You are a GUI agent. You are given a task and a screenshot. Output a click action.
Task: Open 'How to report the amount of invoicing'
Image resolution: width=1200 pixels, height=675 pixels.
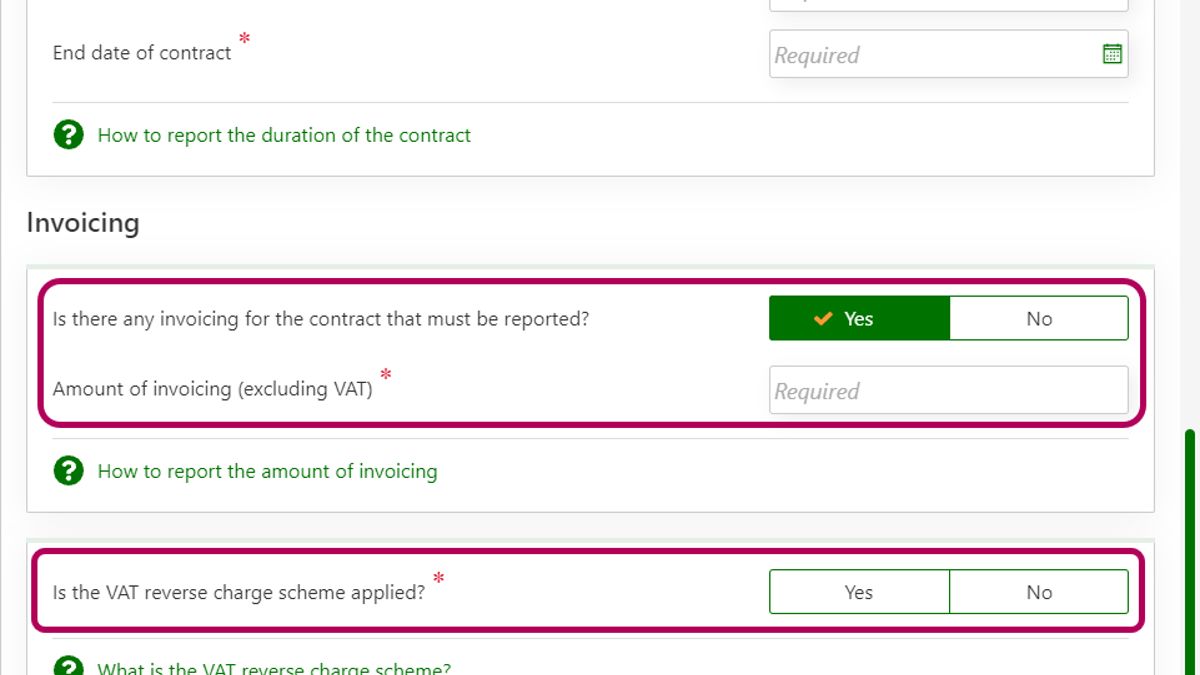(267, 471)
